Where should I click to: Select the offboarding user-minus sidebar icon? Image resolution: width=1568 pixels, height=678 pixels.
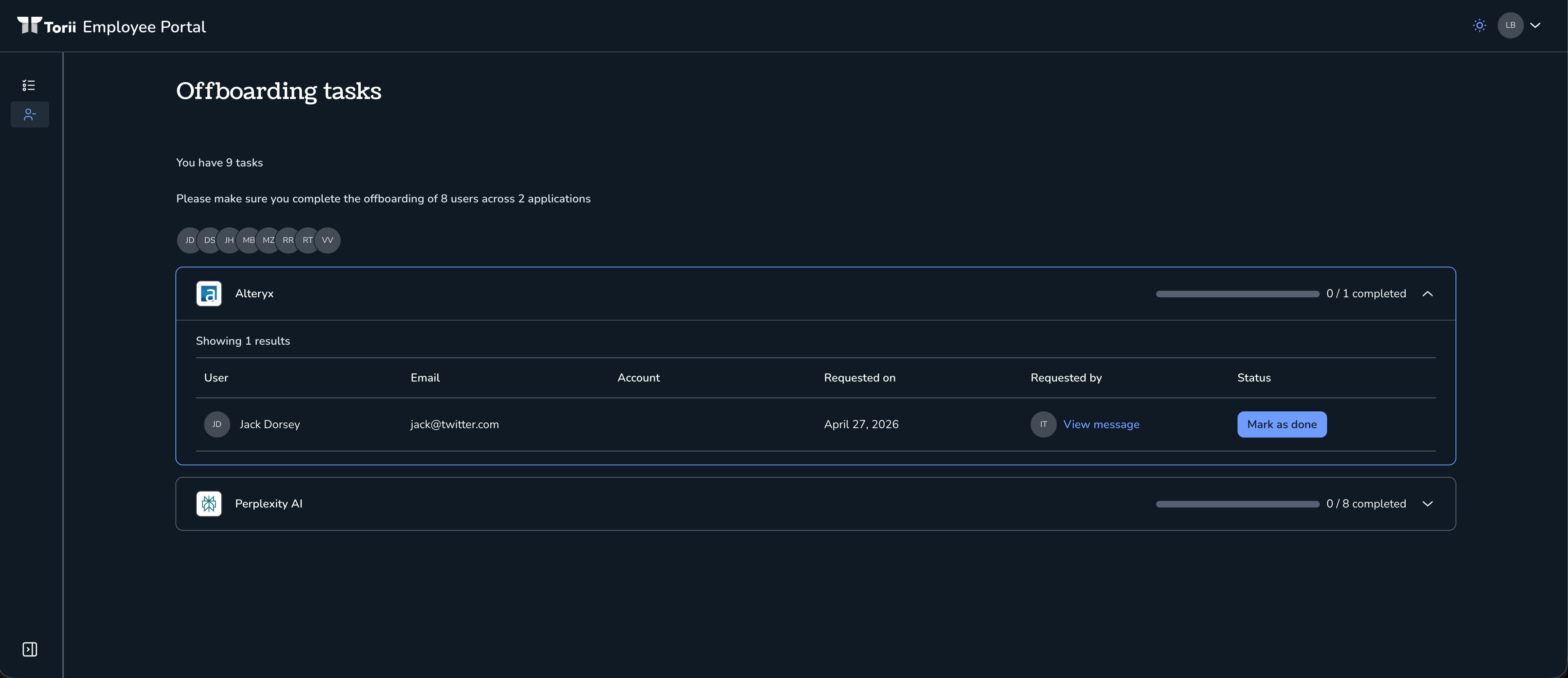[29, 114]
